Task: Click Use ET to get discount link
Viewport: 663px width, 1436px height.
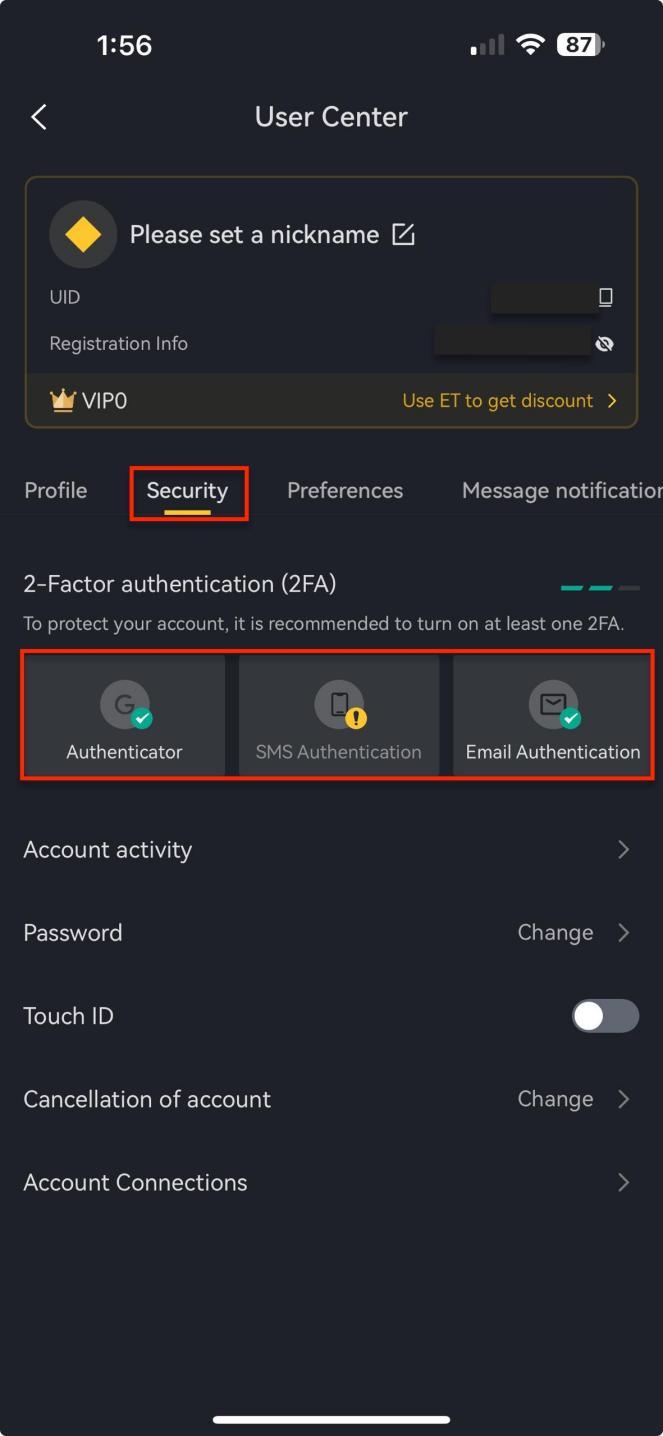Action: point(498,401)
